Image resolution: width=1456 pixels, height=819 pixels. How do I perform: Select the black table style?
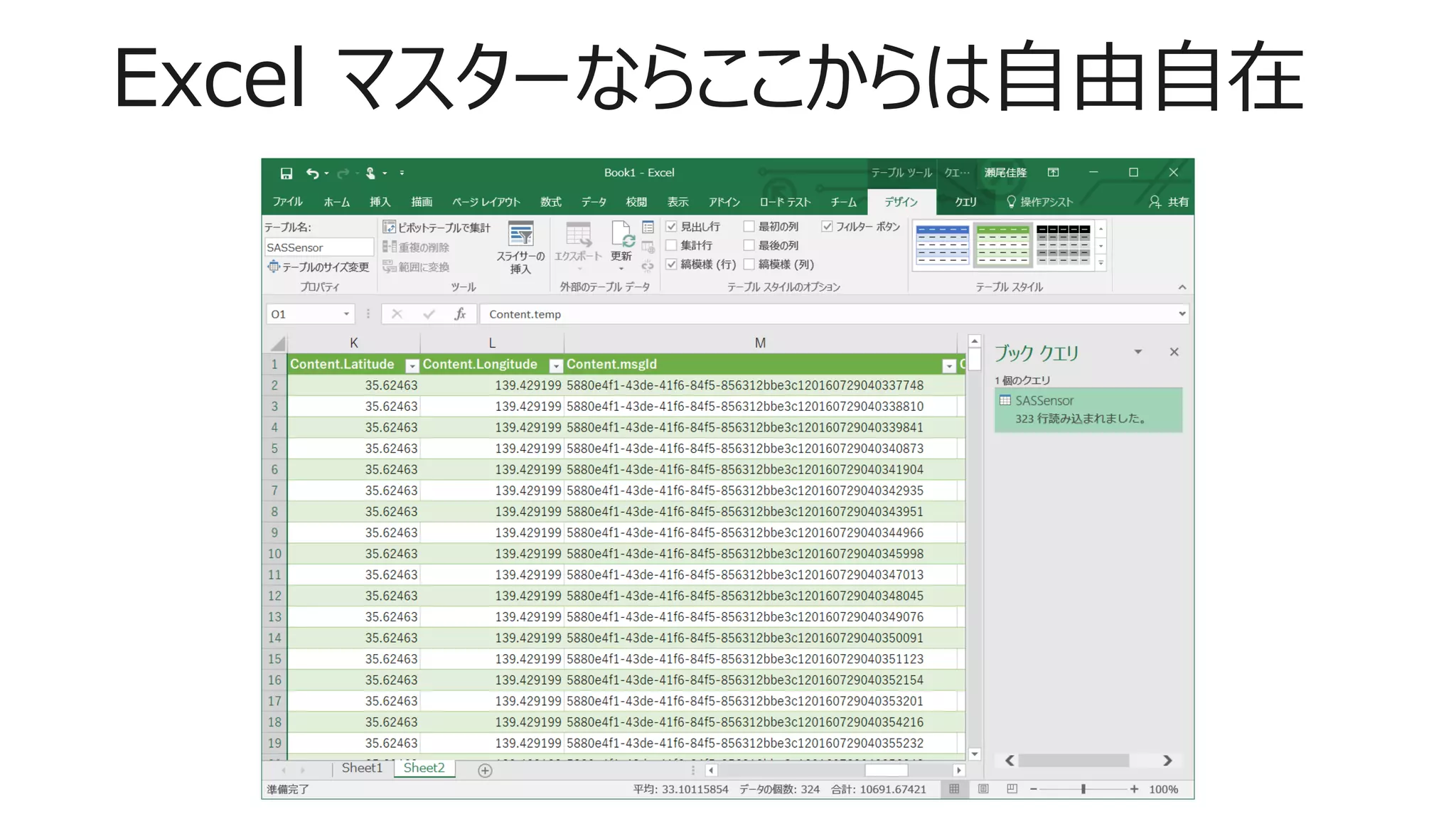[x=1063, y=245]
